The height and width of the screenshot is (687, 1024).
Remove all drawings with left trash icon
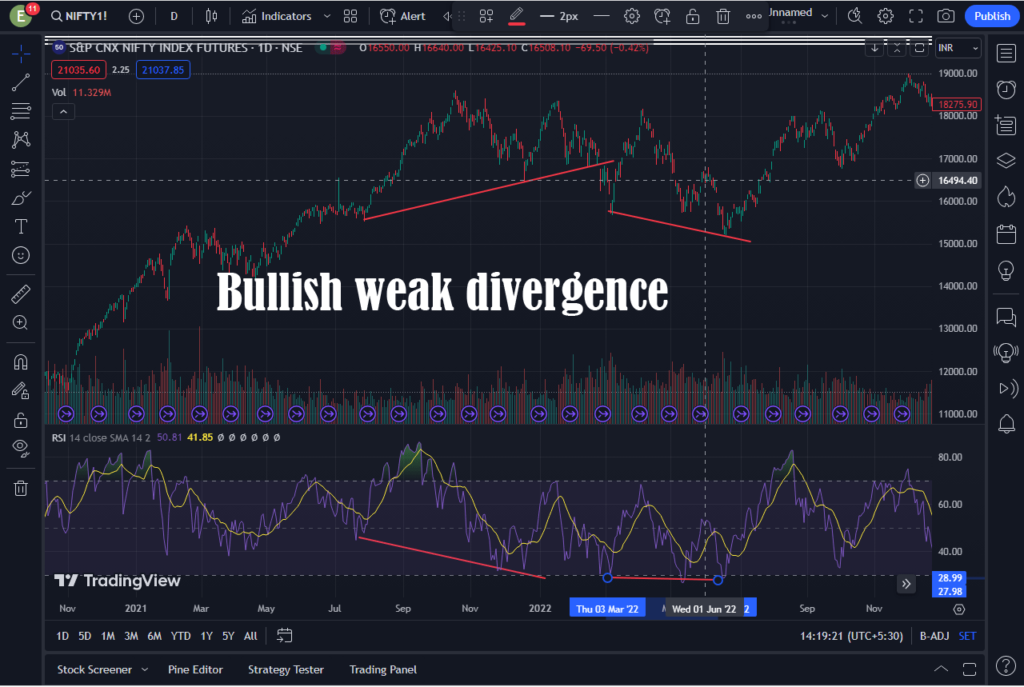[x=21, y=488]
